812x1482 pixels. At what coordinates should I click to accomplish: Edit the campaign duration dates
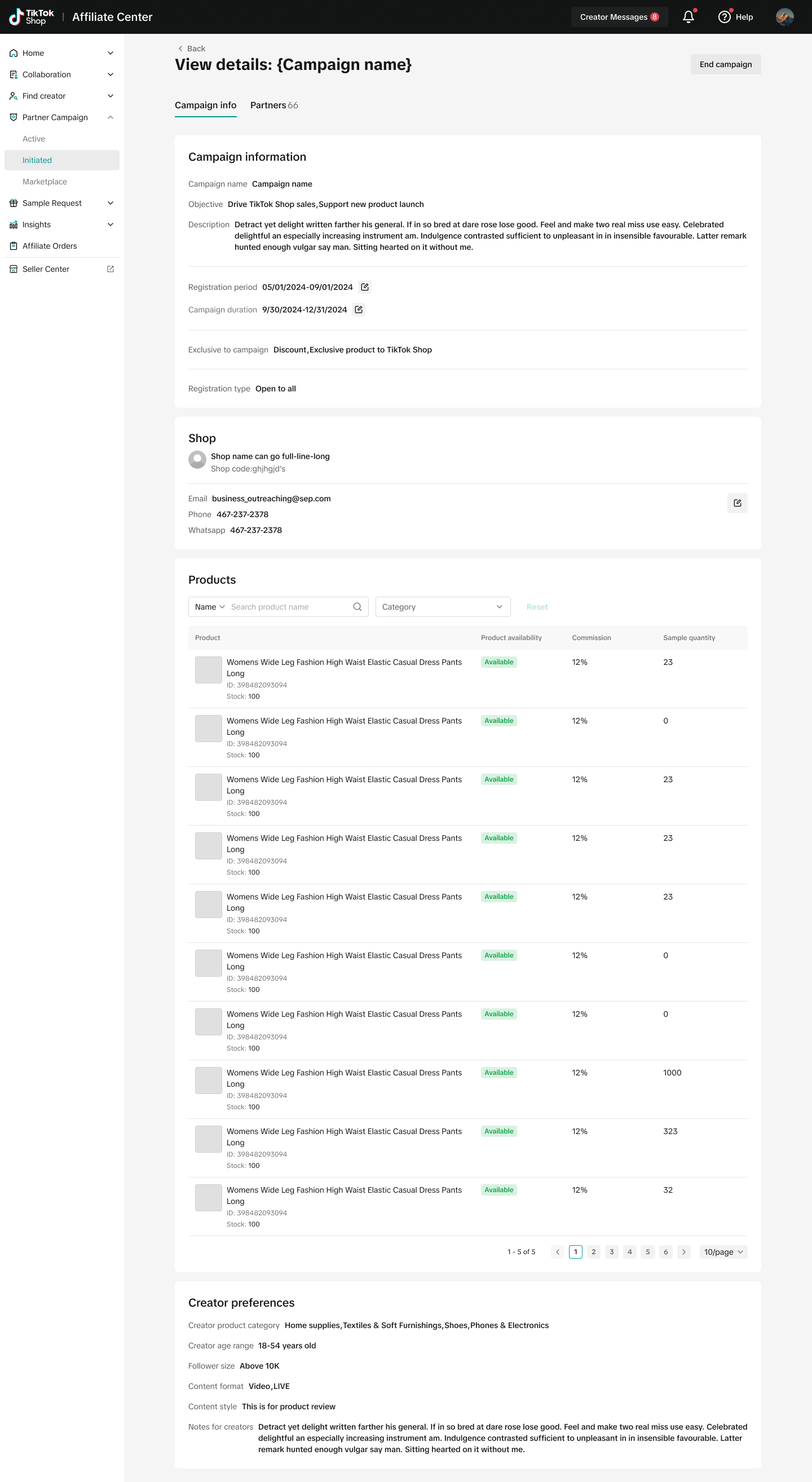click(358, 310)
